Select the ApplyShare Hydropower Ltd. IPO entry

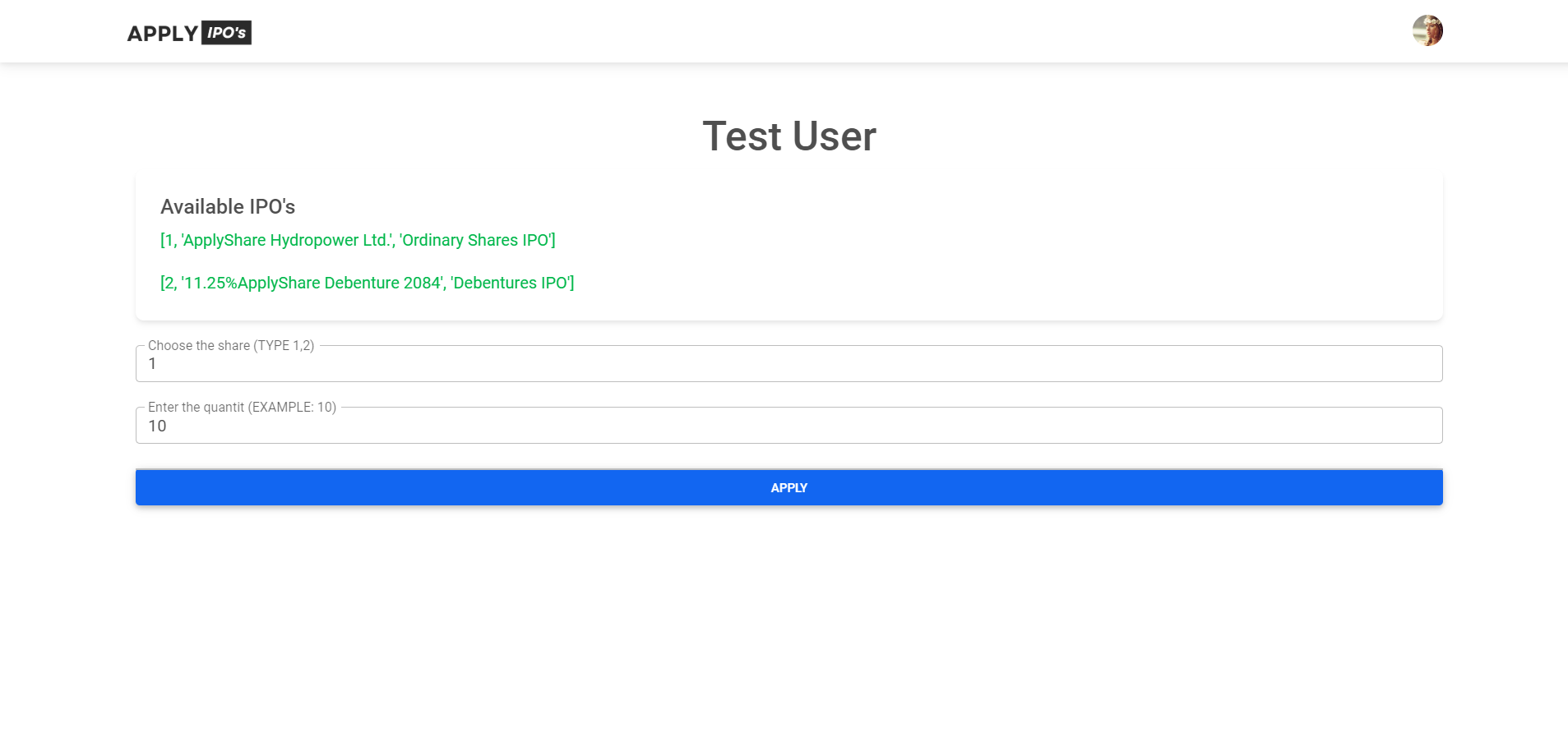[357, 240]
